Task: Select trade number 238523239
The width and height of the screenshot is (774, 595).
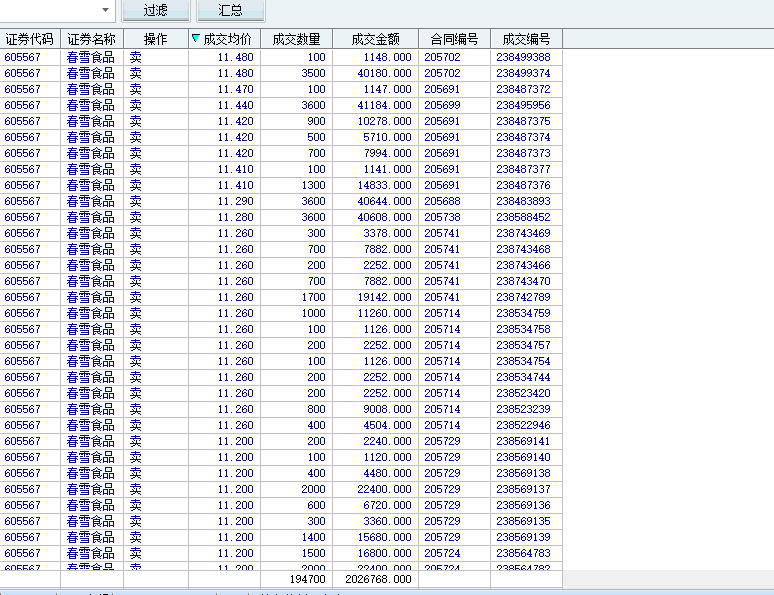Action: click(523, 409)
